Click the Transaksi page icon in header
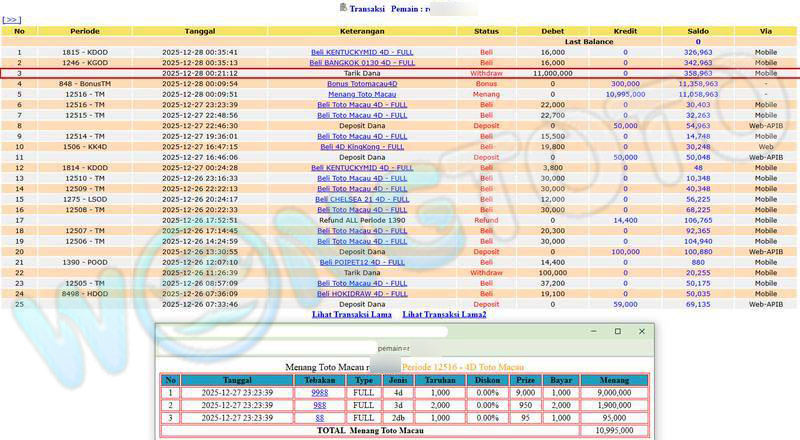800x440 pixels. point(344,7)
